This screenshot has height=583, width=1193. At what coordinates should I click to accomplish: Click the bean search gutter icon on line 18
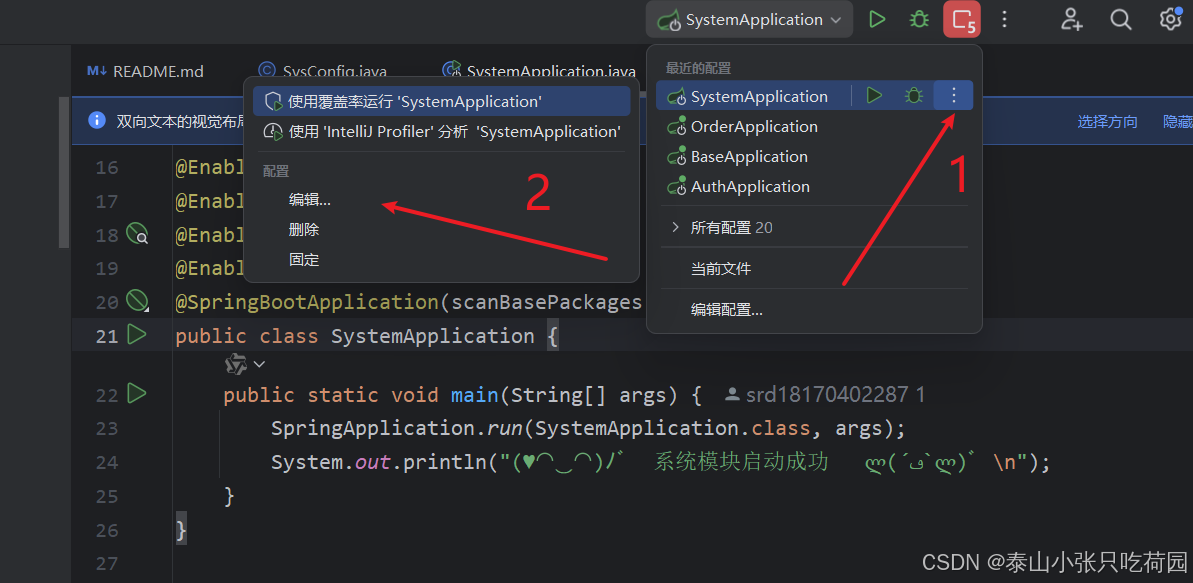point(136,233)
